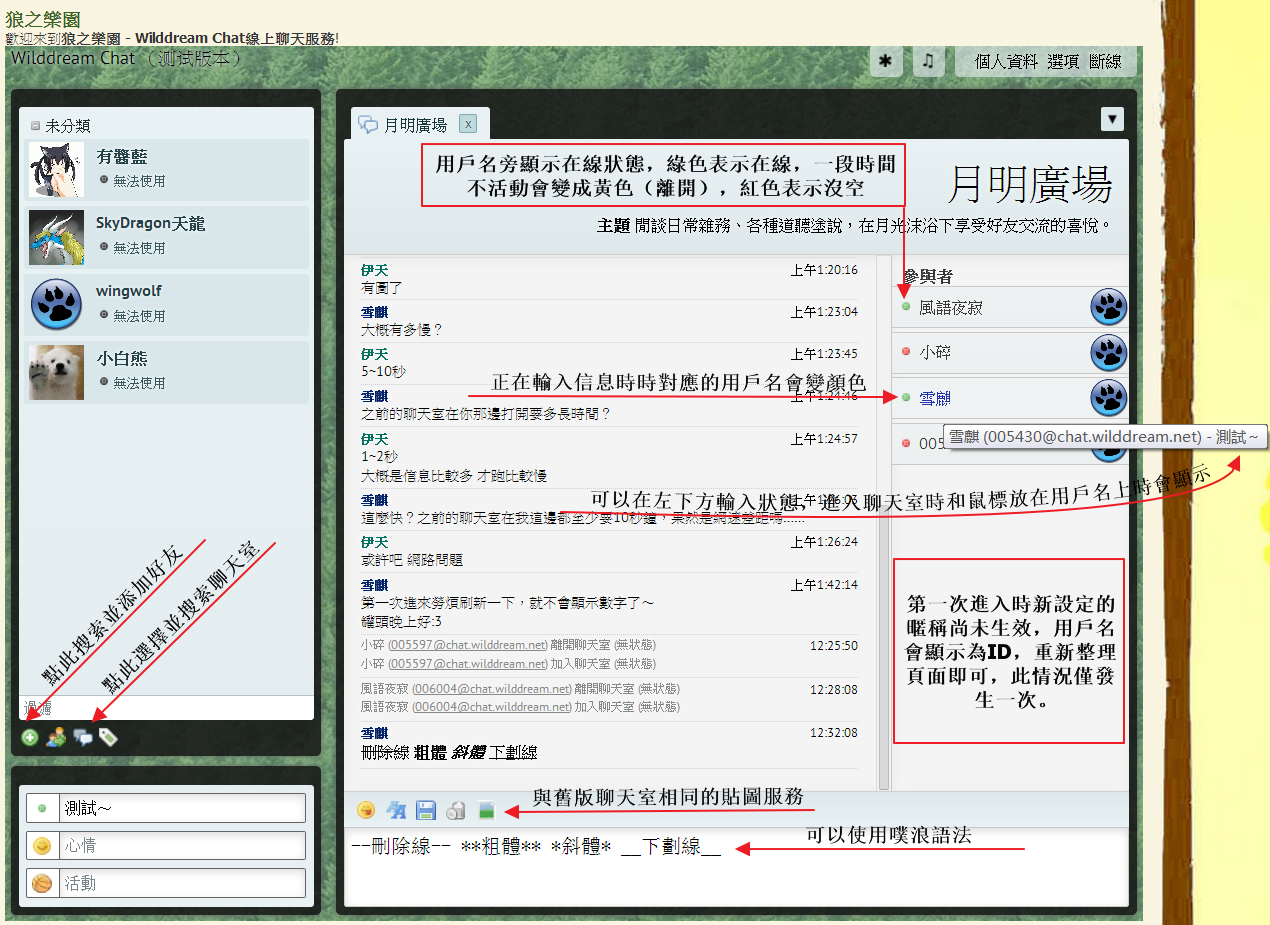
Task: Click the message 5~10秒
Action: pos(383,371)
